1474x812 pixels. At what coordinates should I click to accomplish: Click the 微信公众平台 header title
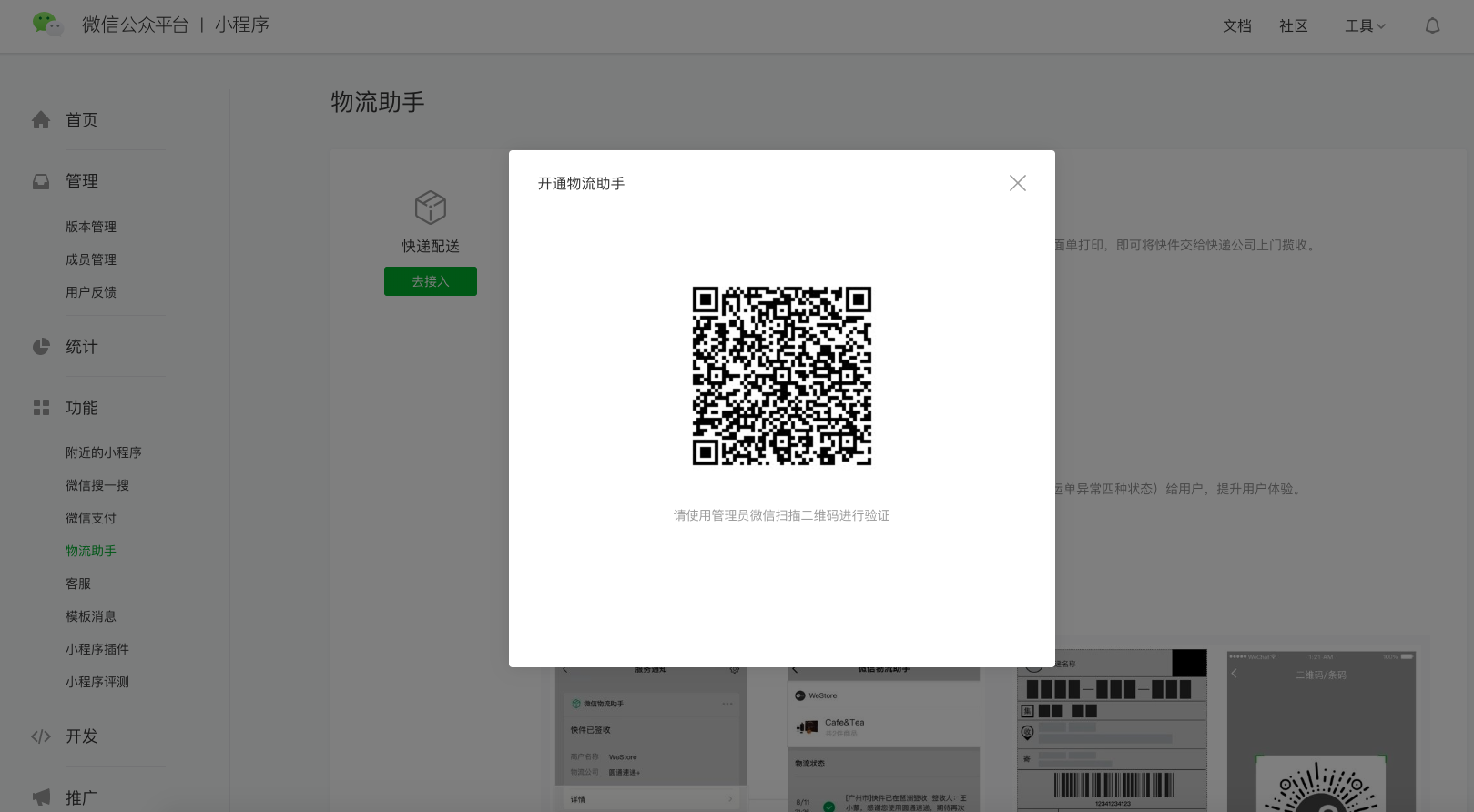[x=136, y=25]
